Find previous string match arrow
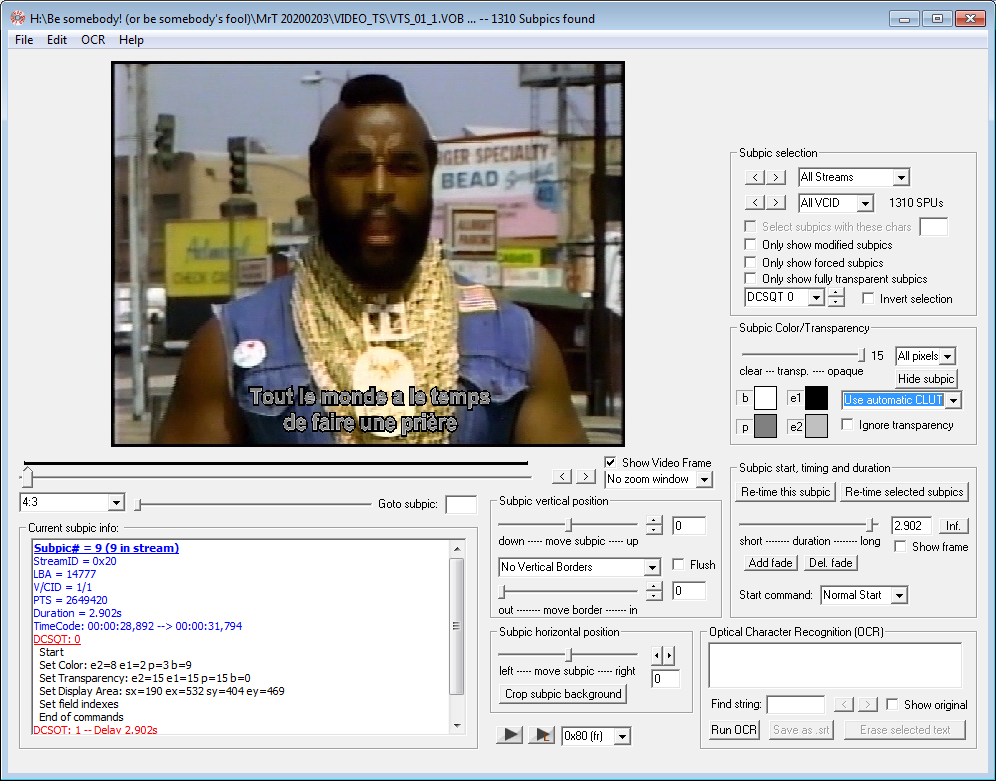 tap(844, 704)
